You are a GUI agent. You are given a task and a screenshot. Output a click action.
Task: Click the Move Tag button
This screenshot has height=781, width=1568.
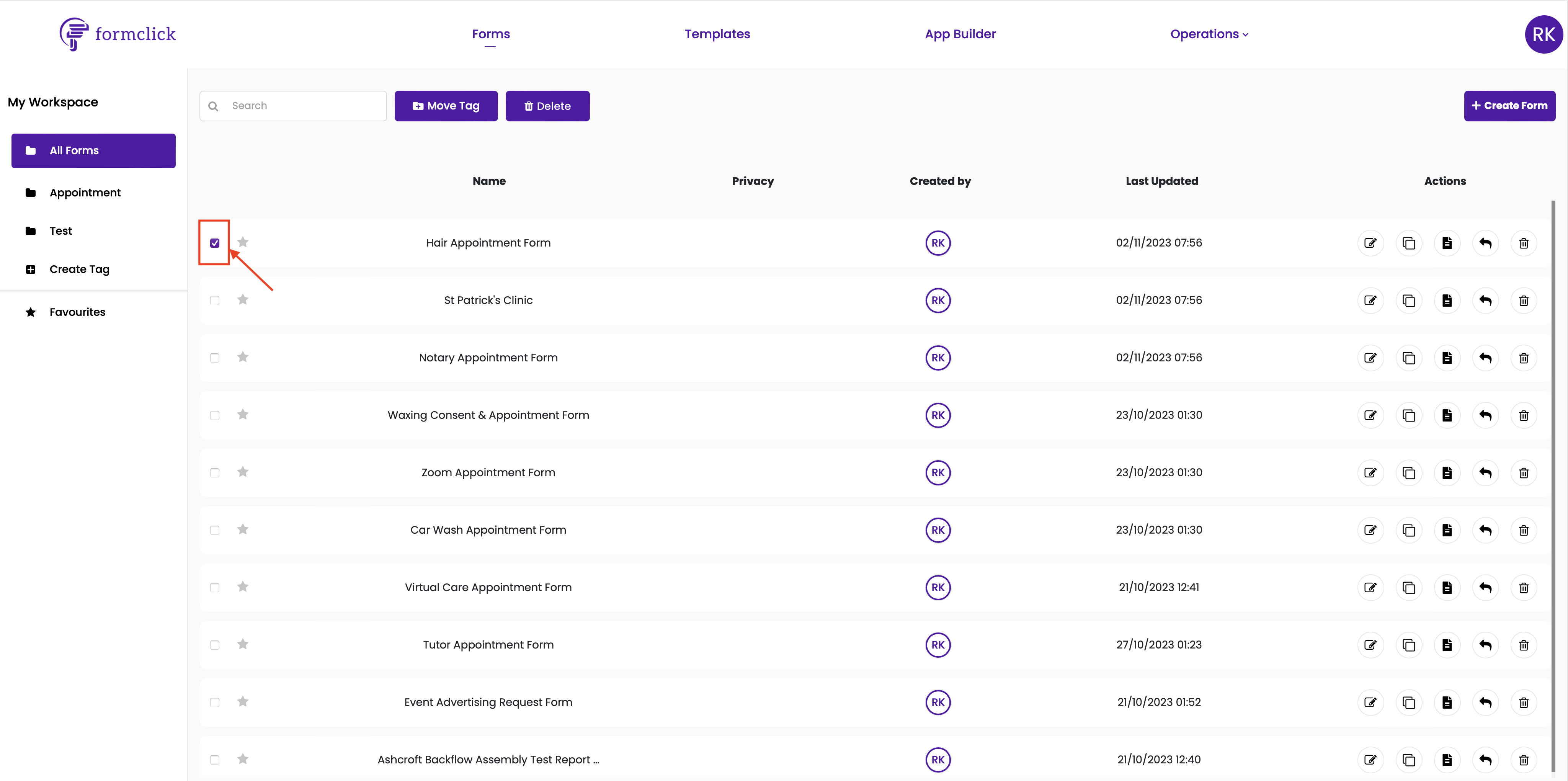click(446, 106)
